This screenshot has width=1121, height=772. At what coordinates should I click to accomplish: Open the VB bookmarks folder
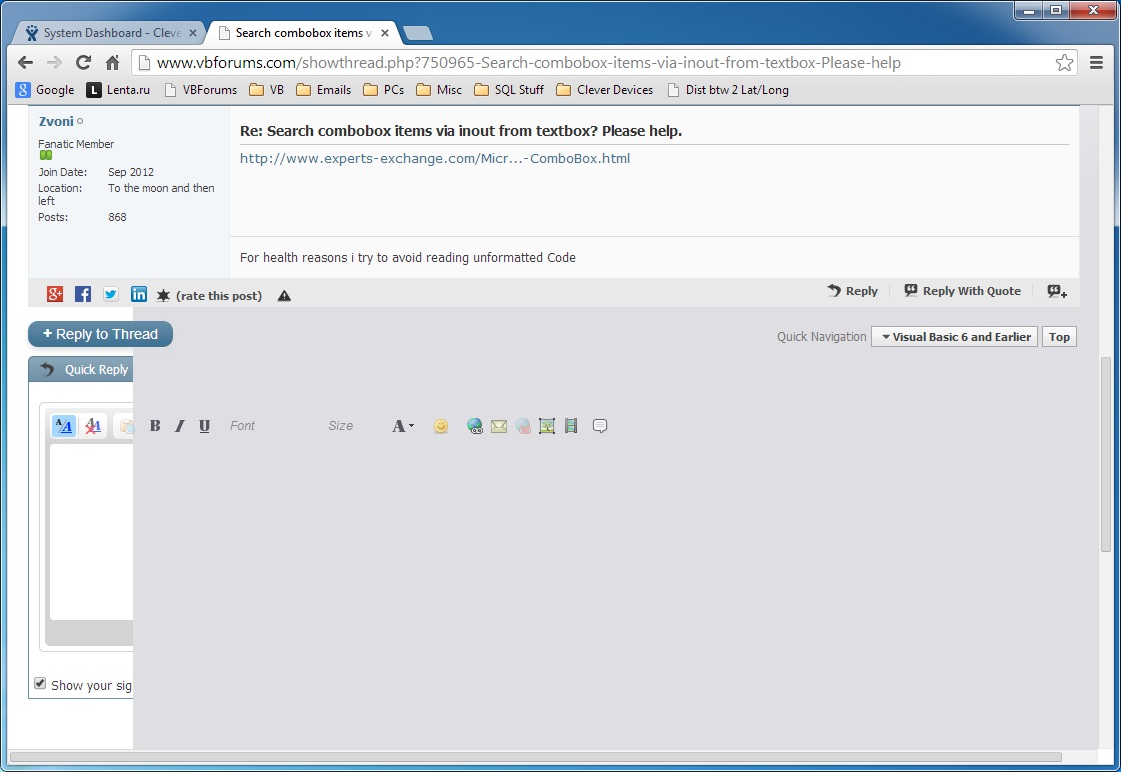click(267, 90)
